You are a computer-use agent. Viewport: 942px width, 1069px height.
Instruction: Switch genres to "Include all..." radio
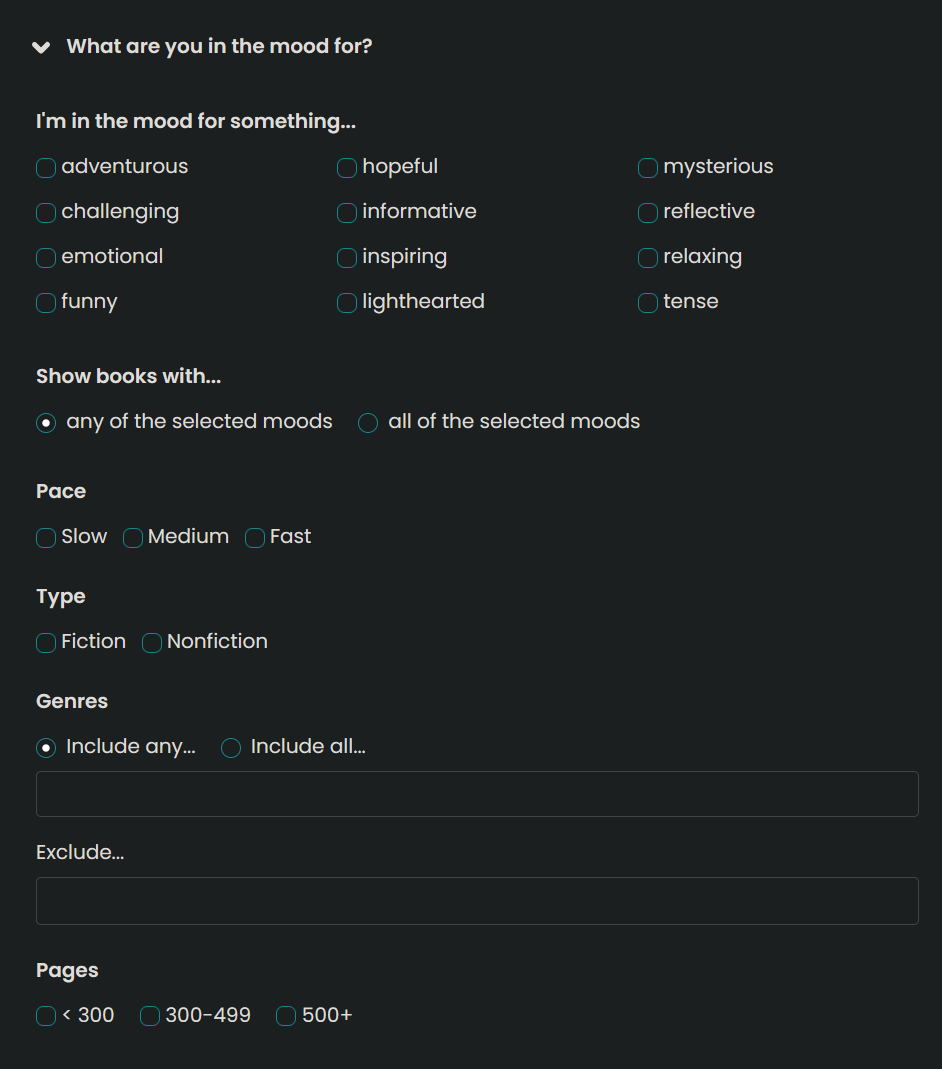[x=231, y=748]
